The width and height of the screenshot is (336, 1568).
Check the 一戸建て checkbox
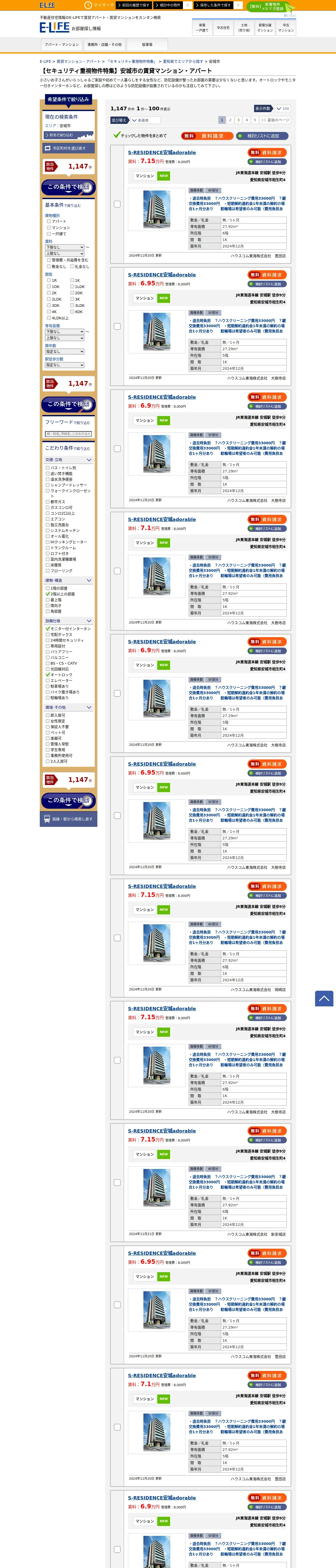point(49,234)
